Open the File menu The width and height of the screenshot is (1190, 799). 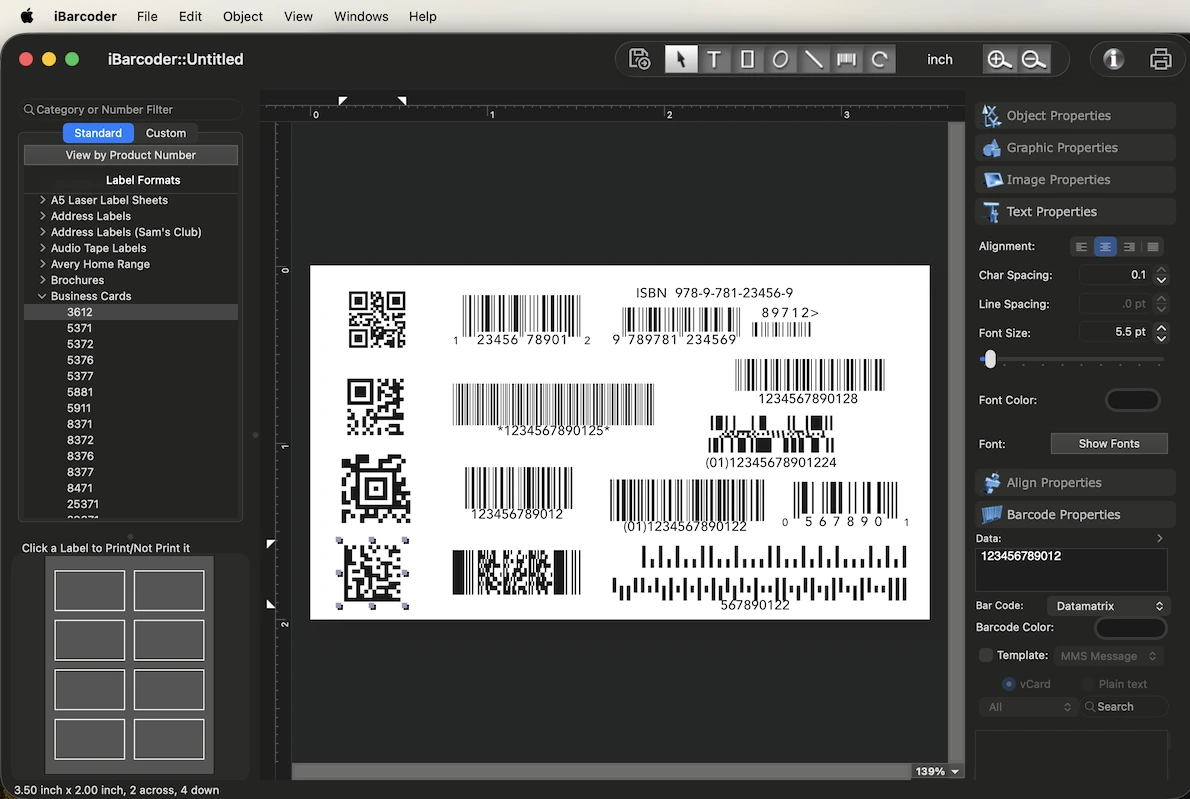(x=147, y=16)
